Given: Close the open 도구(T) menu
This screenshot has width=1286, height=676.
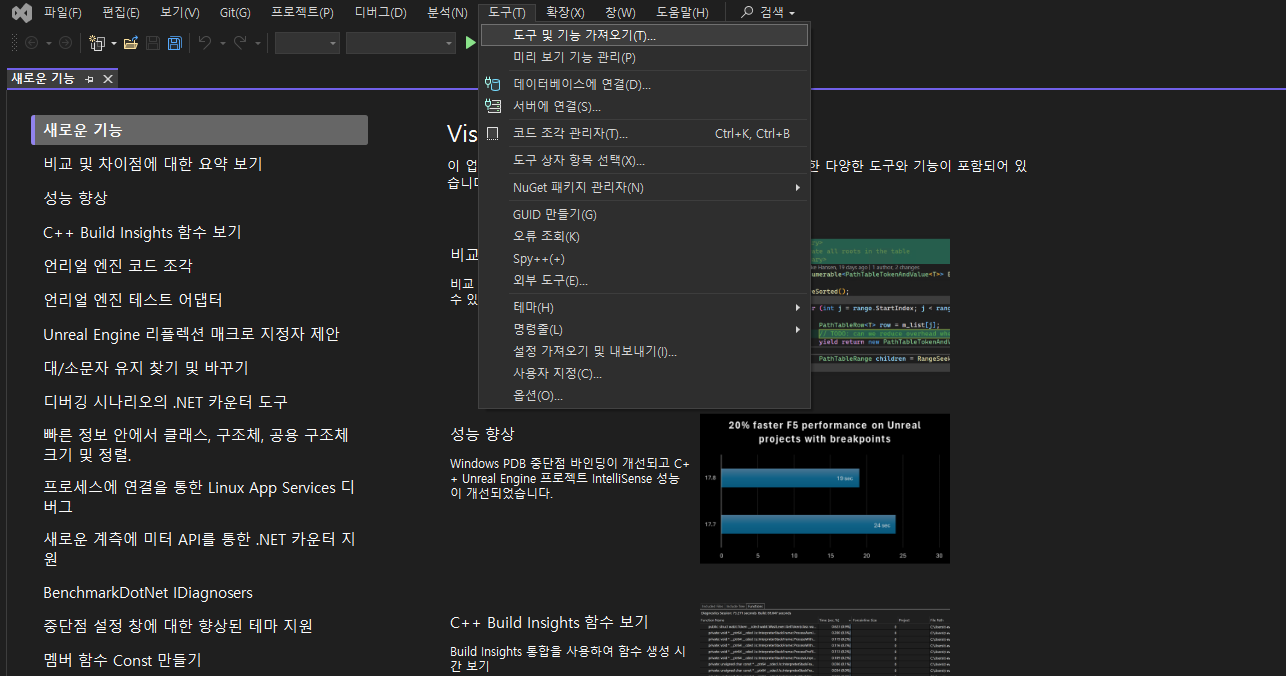Looking at the screenshot, I should pyautogui.click(x=507, y=12).
